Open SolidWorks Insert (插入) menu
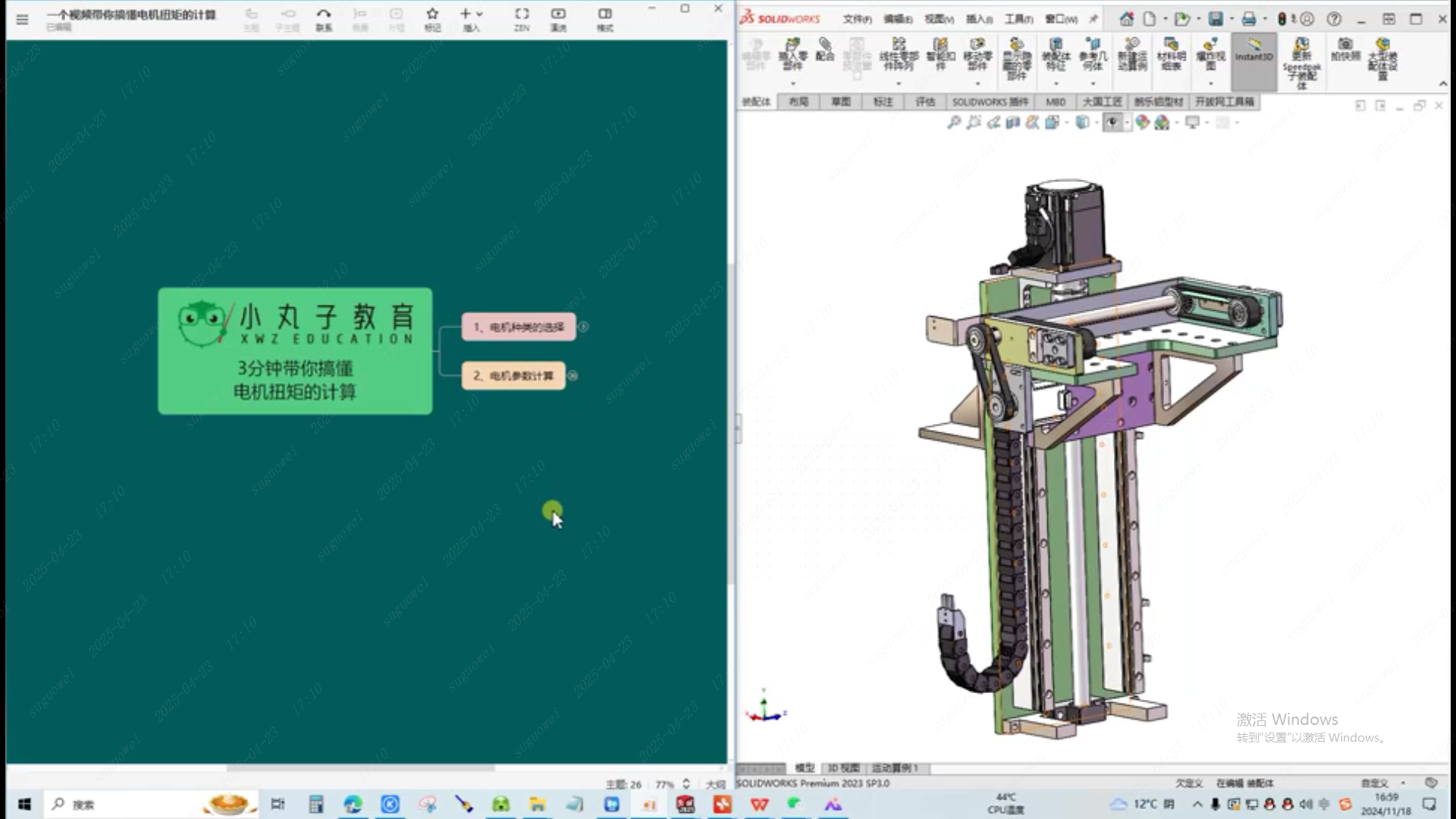Screen dimensions: 1456x819 click(x=979, y=19)
